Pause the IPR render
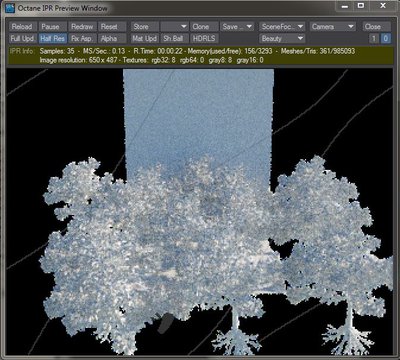 (53, 27)
